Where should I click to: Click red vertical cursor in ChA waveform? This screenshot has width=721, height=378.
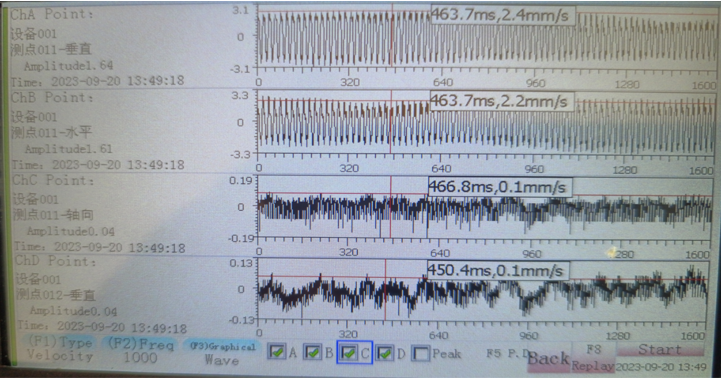coord(392,37)
